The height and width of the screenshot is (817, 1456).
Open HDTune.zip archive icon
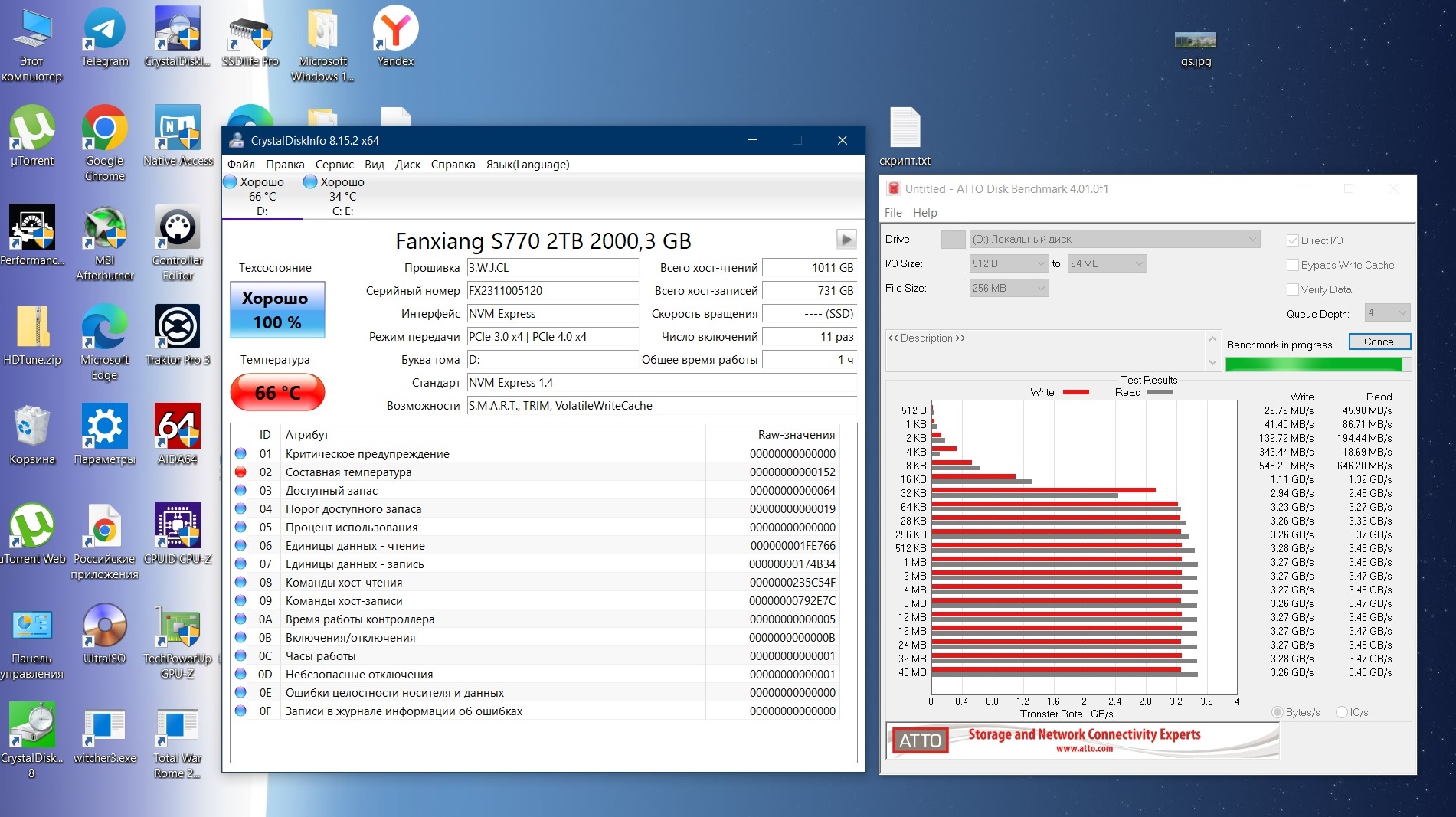pyautogui.click(x=31, y=335)
